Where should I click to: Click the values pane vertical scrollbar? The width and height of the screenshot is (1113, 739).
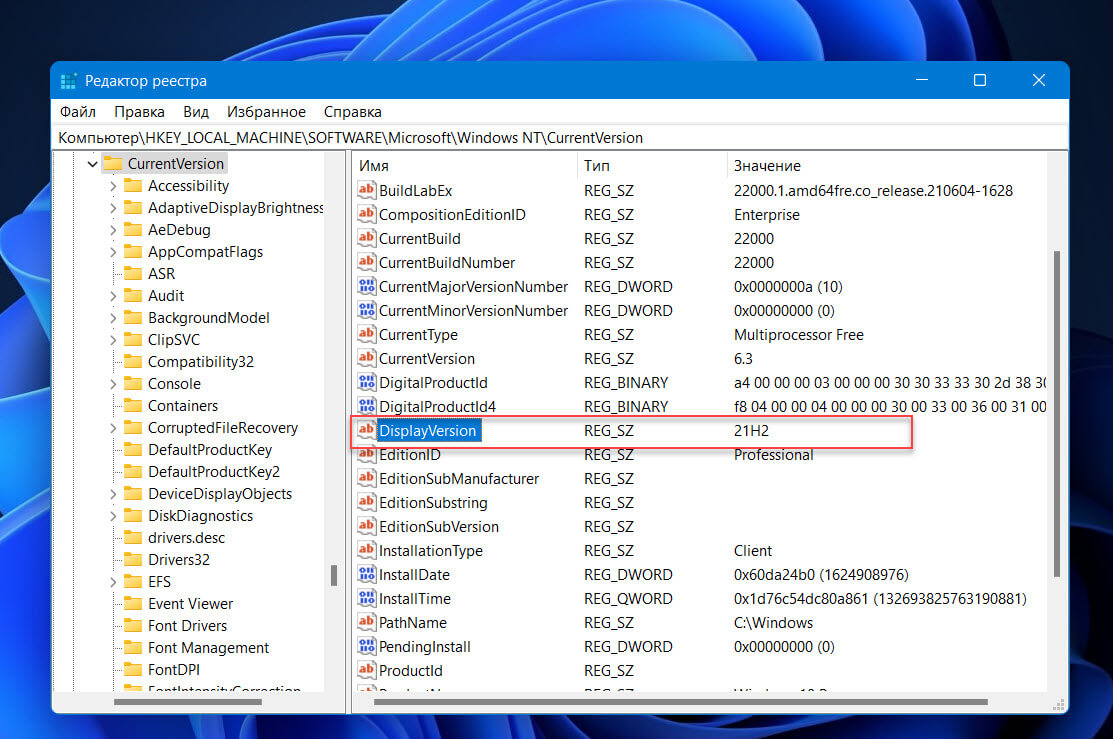click(x=1057, y=414)
